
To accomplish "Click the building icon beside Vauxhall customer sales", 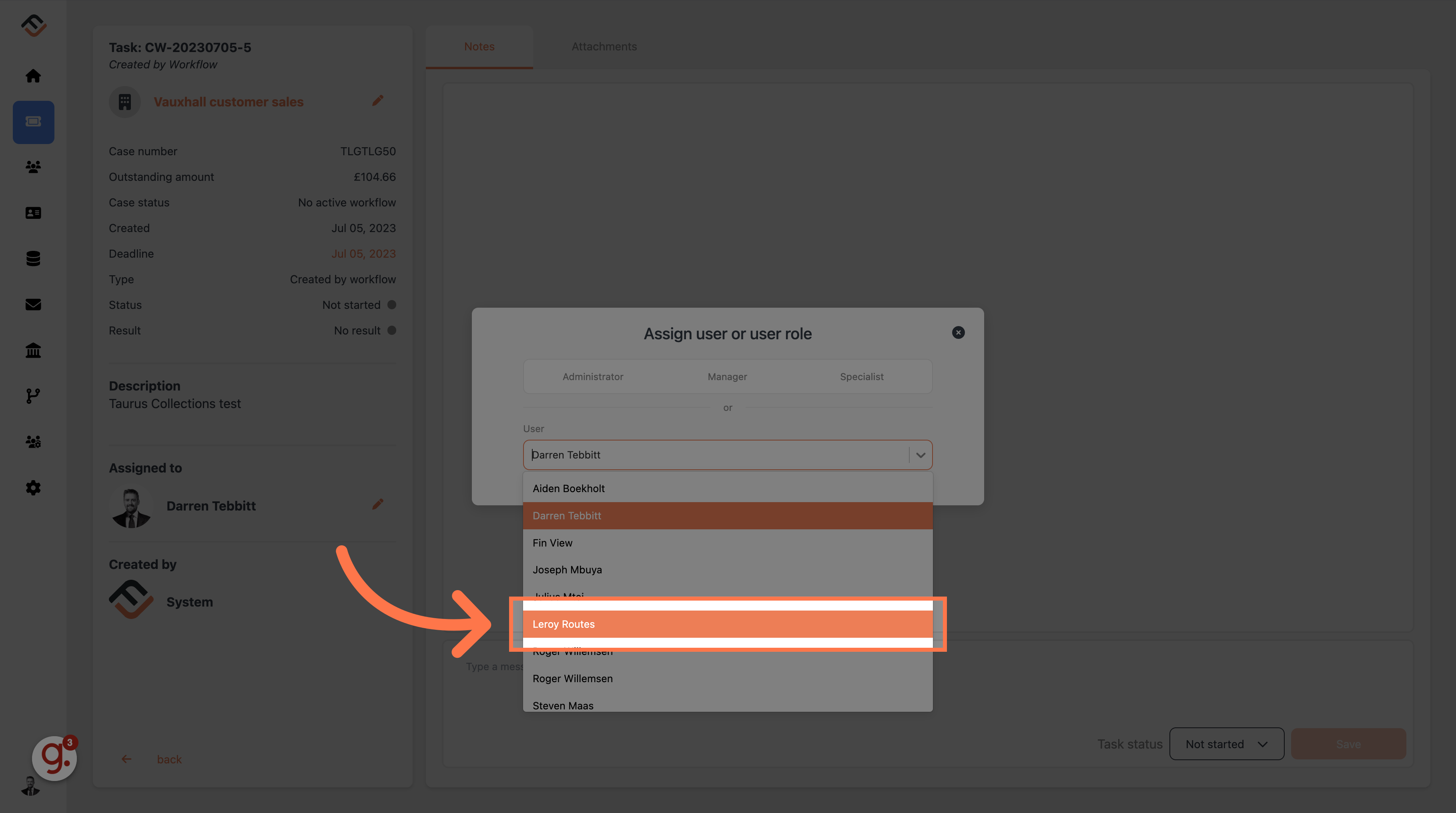I will [x=125, y=102].
